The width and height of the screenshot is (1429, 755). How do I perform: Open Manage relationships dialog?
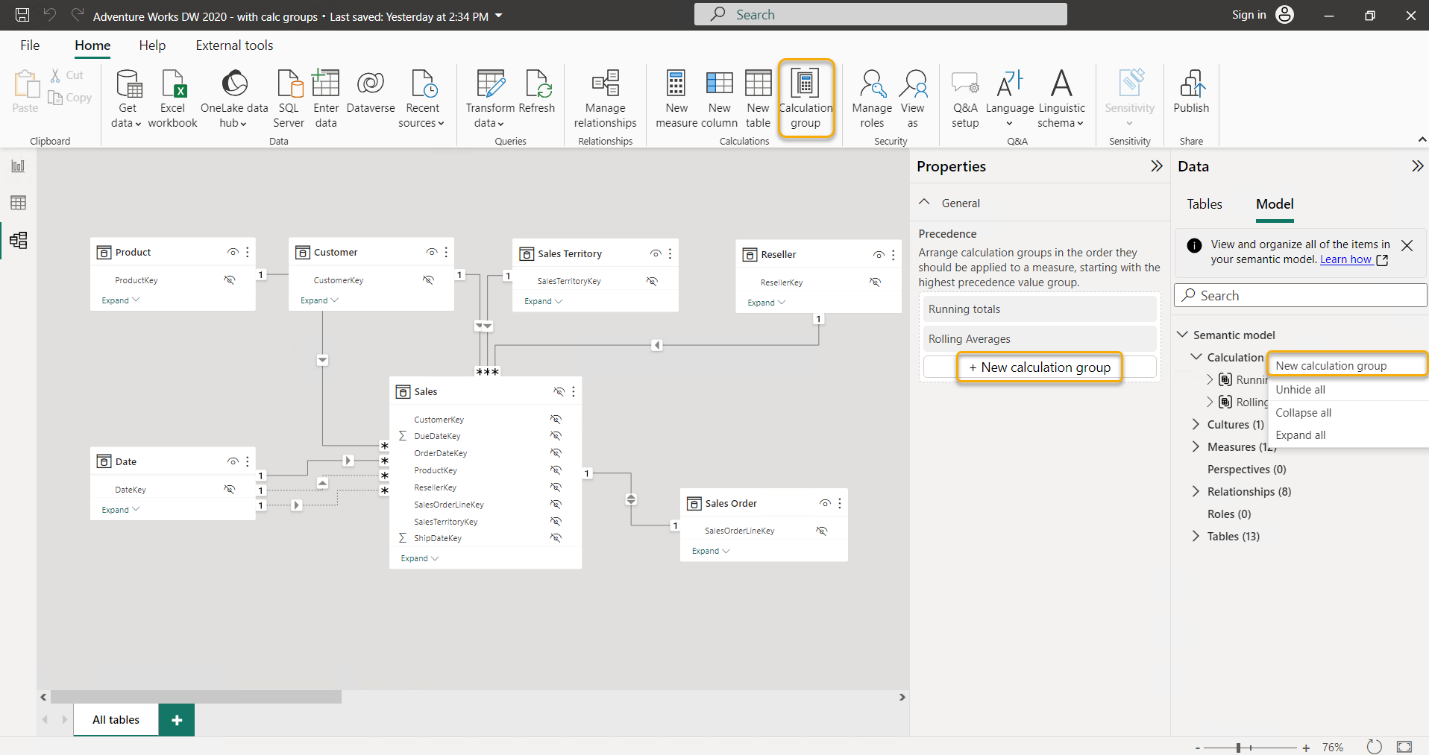605,99
